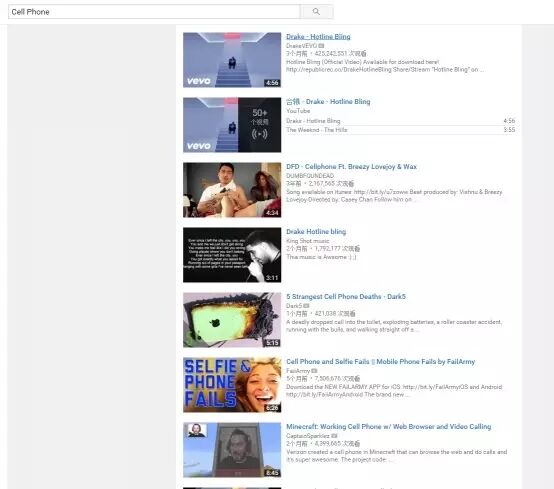Focus the Cell Phone search box
The height and width of the screenshot is (489, 554).
(154, 12)
